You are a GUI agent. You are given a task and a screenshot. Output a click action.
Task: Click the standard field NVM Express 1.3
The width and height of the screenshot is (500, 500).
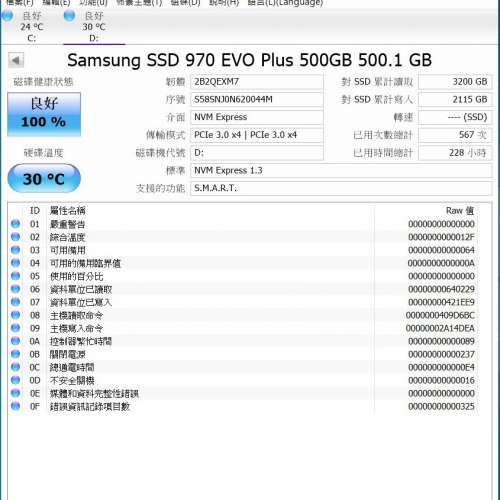(341, 170)
